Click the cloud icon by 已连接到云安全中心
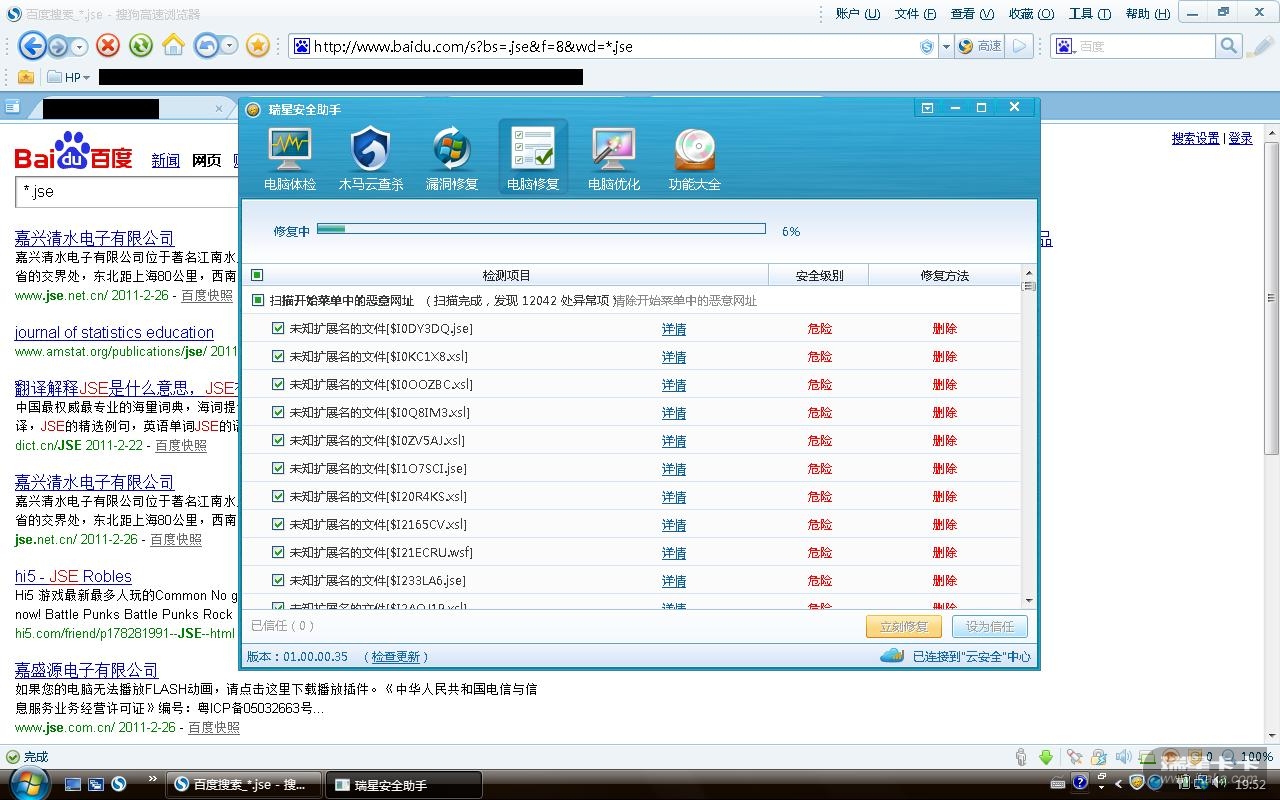The height and width of the screenshot is (800, 1280). (892, 656)
